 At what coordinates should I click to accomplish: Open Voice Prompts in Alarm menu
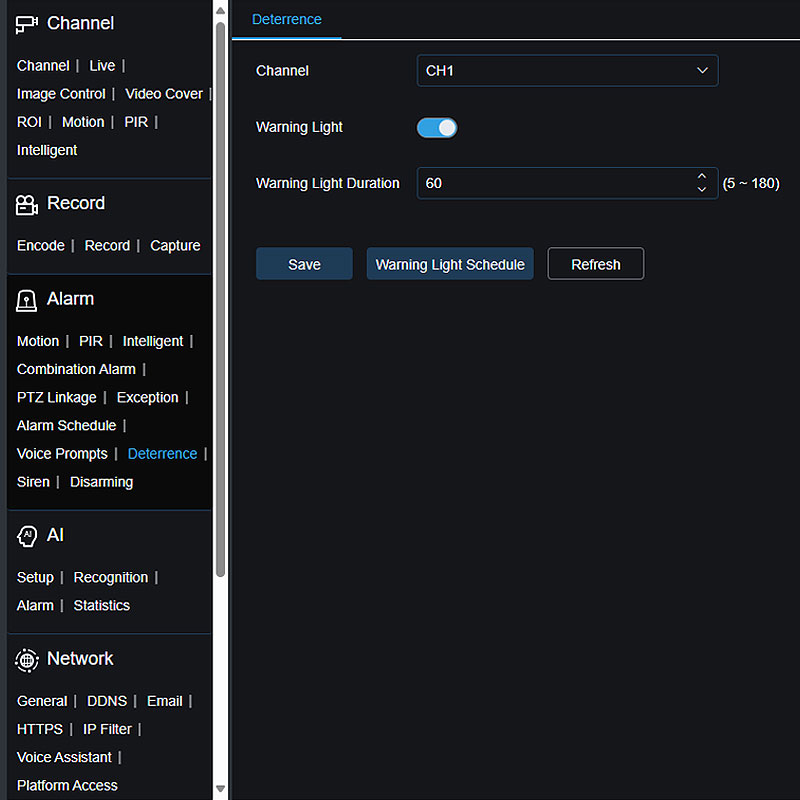[62, 454]
